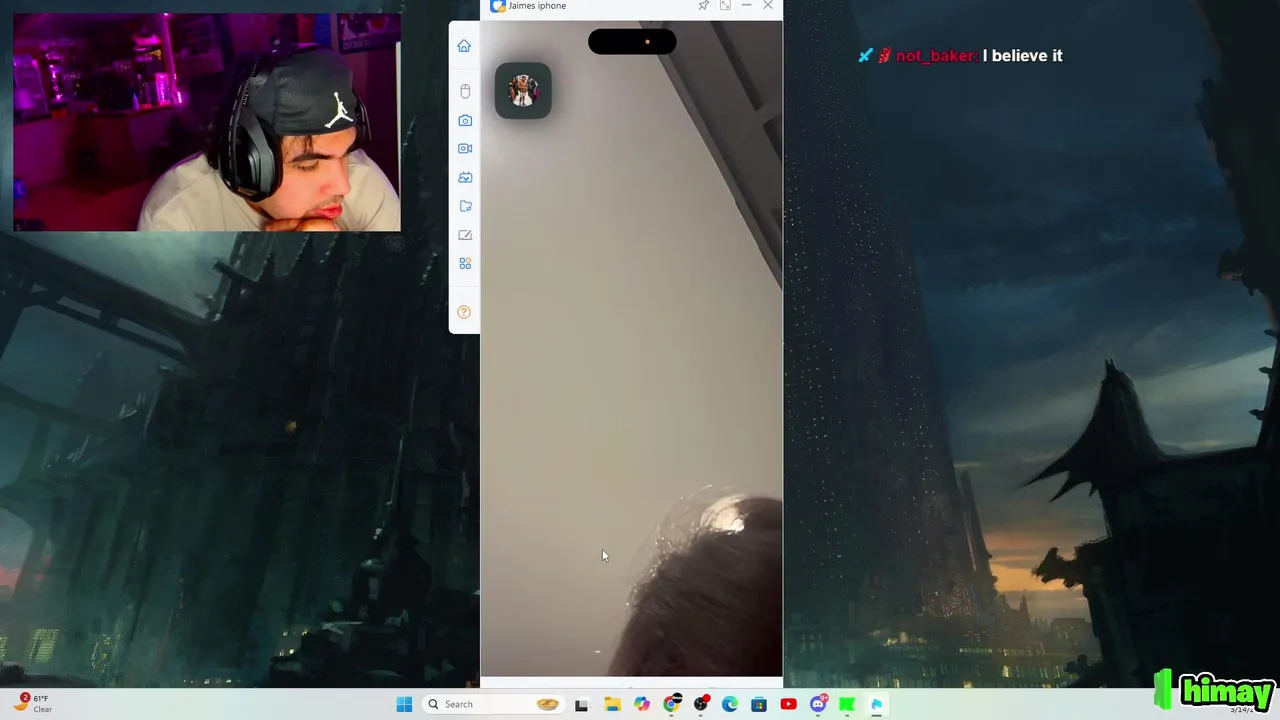This screenshot has height=720, width=1280.
Task: Minimize the Jaimes iphone window
Action: [746, 6]
